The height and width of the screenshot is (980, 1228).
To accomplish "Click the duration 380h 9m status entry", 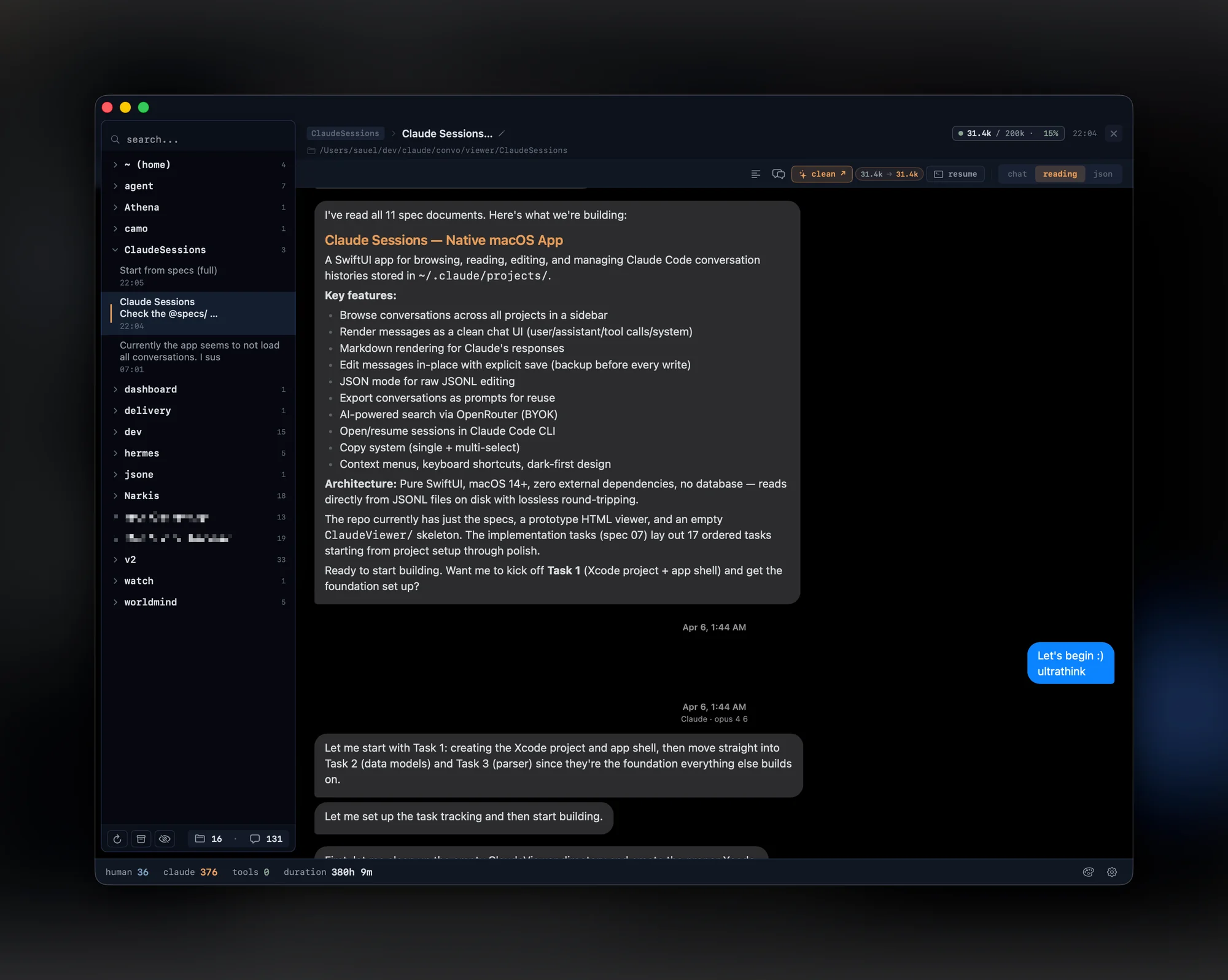I will pos(328,873).
